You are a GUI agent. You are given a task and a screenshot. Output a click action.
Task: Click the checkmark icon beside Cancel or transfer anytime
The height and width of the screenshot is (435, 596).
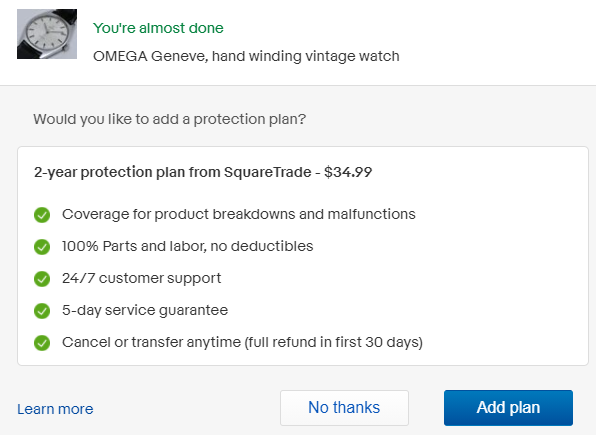[x=42, y=343]
